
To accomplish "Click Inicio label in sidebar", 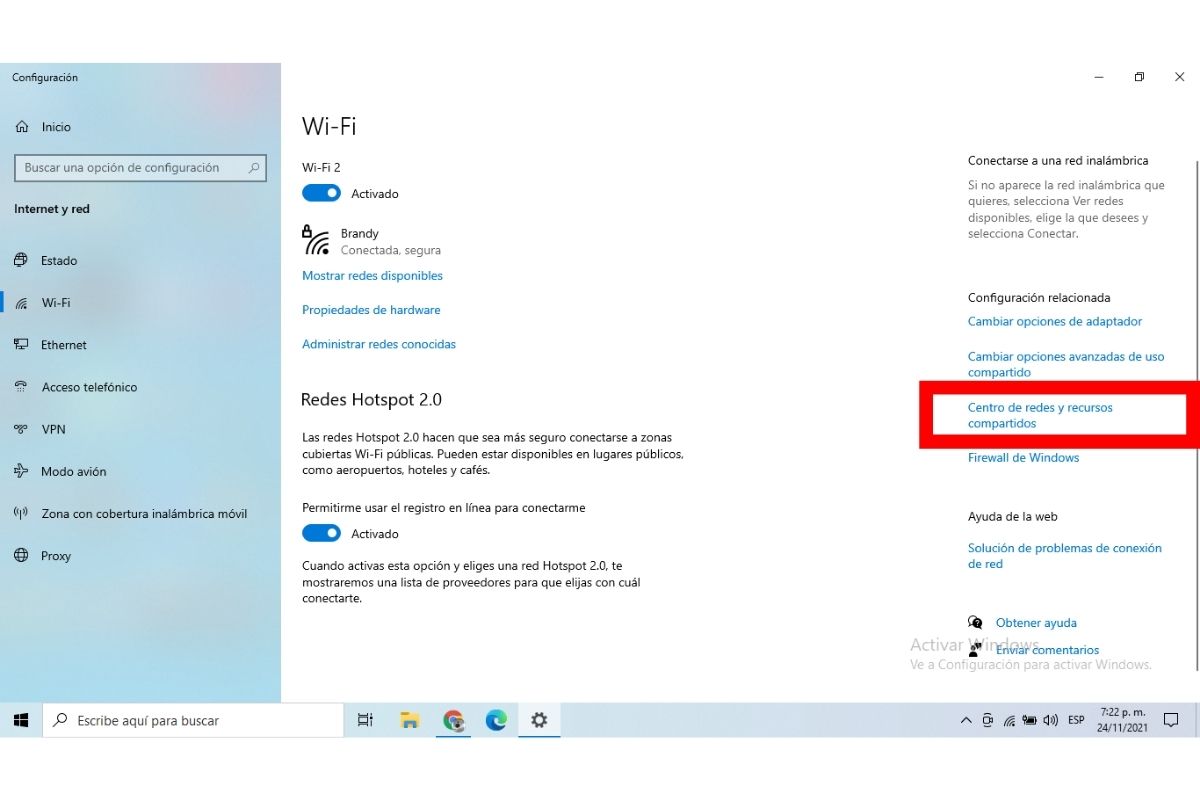I will tap(56, 127).
